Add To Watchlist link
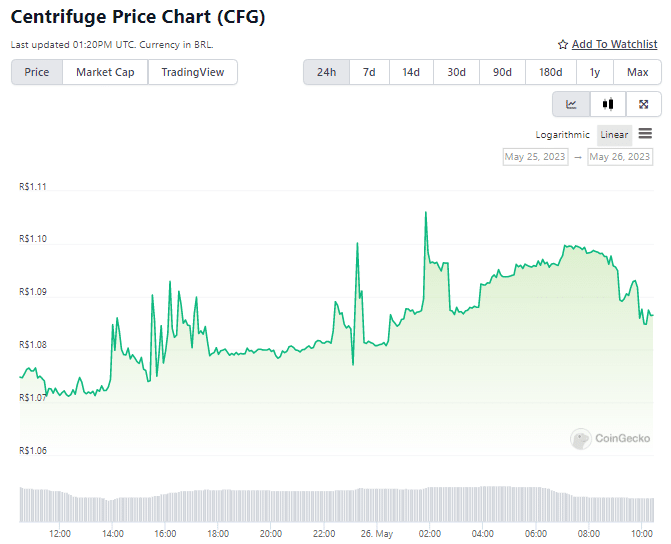The height and width of the screenshot is (544, 671). pos(614,44)
